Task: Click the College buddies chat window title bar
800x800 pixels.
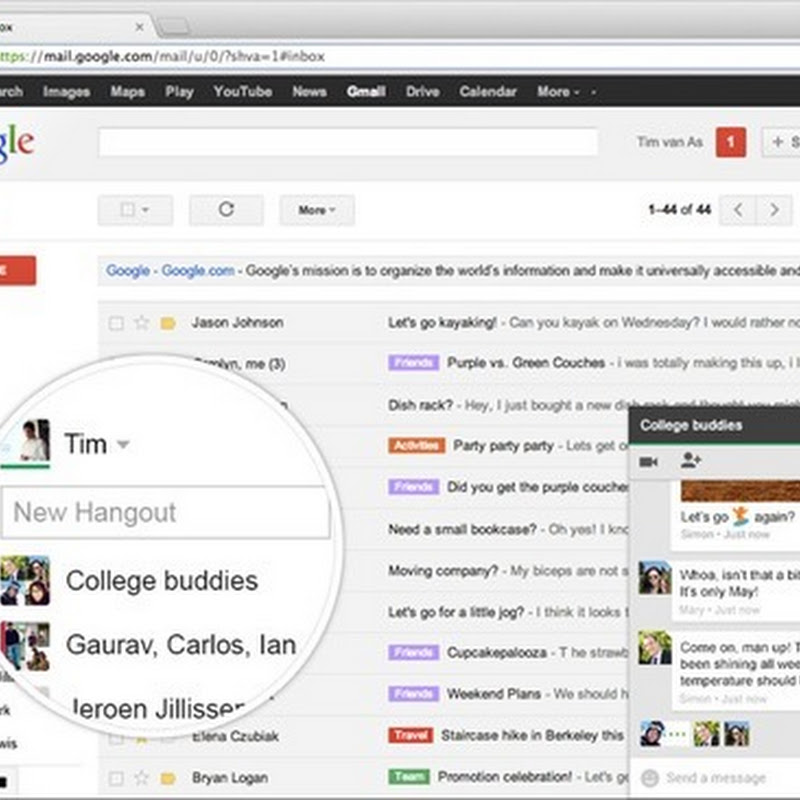Action: (x=714, y=425)
